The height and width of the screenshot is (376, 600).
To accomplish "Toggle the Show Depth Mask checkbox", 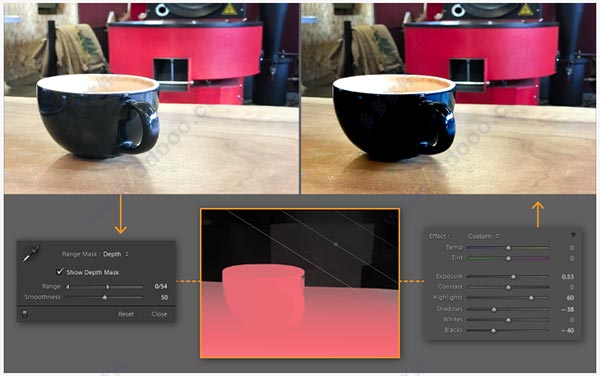I will coord(60,272).
